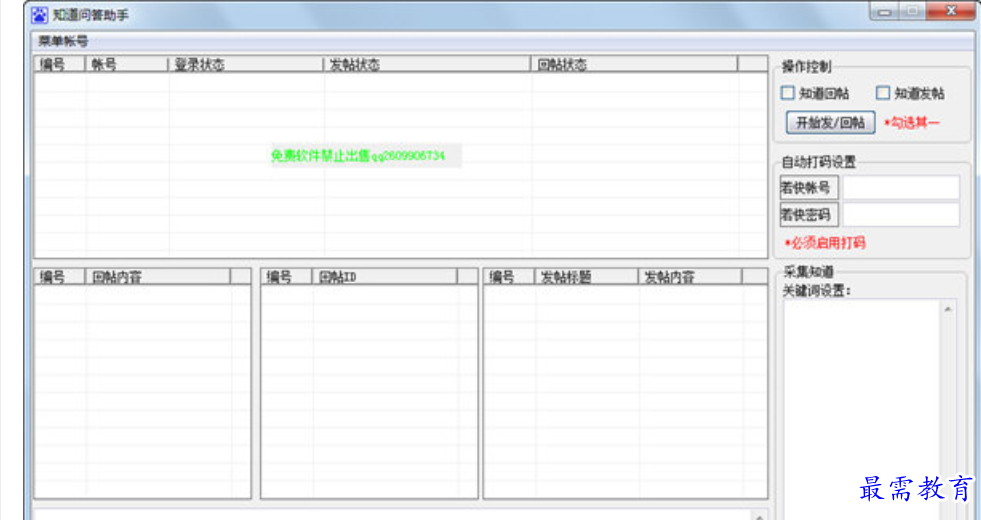Close the 知道问答助手 window
Viewport: 981px width, 520px height.
point(950,11)
